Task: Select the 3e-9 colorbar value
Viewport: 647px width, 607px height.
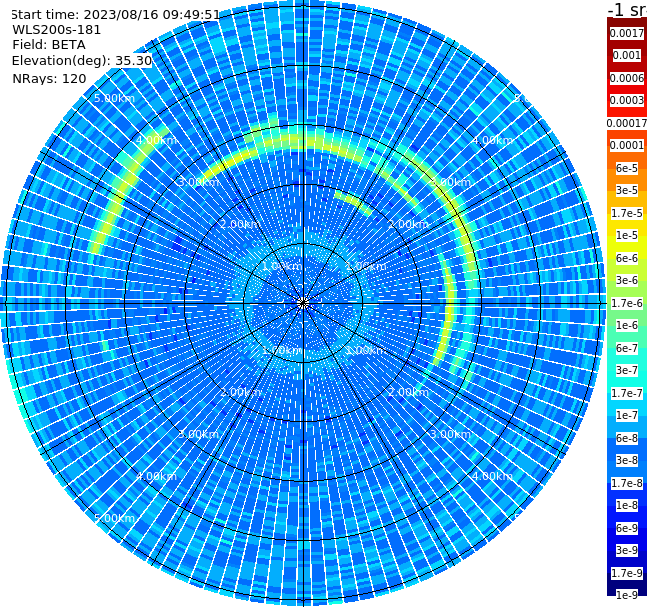Action: click(x=627, y=550)
